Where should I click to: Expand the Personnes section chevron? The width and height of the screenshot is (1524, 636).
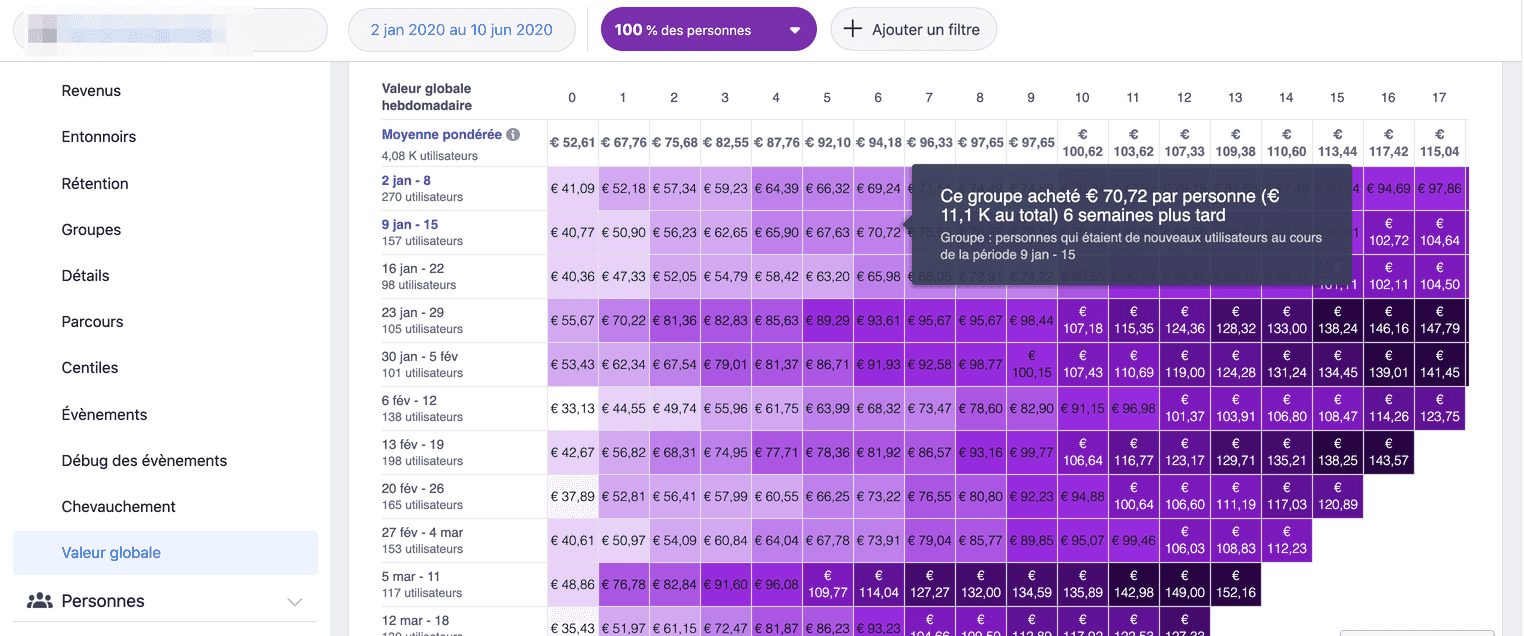coord(295,602)
